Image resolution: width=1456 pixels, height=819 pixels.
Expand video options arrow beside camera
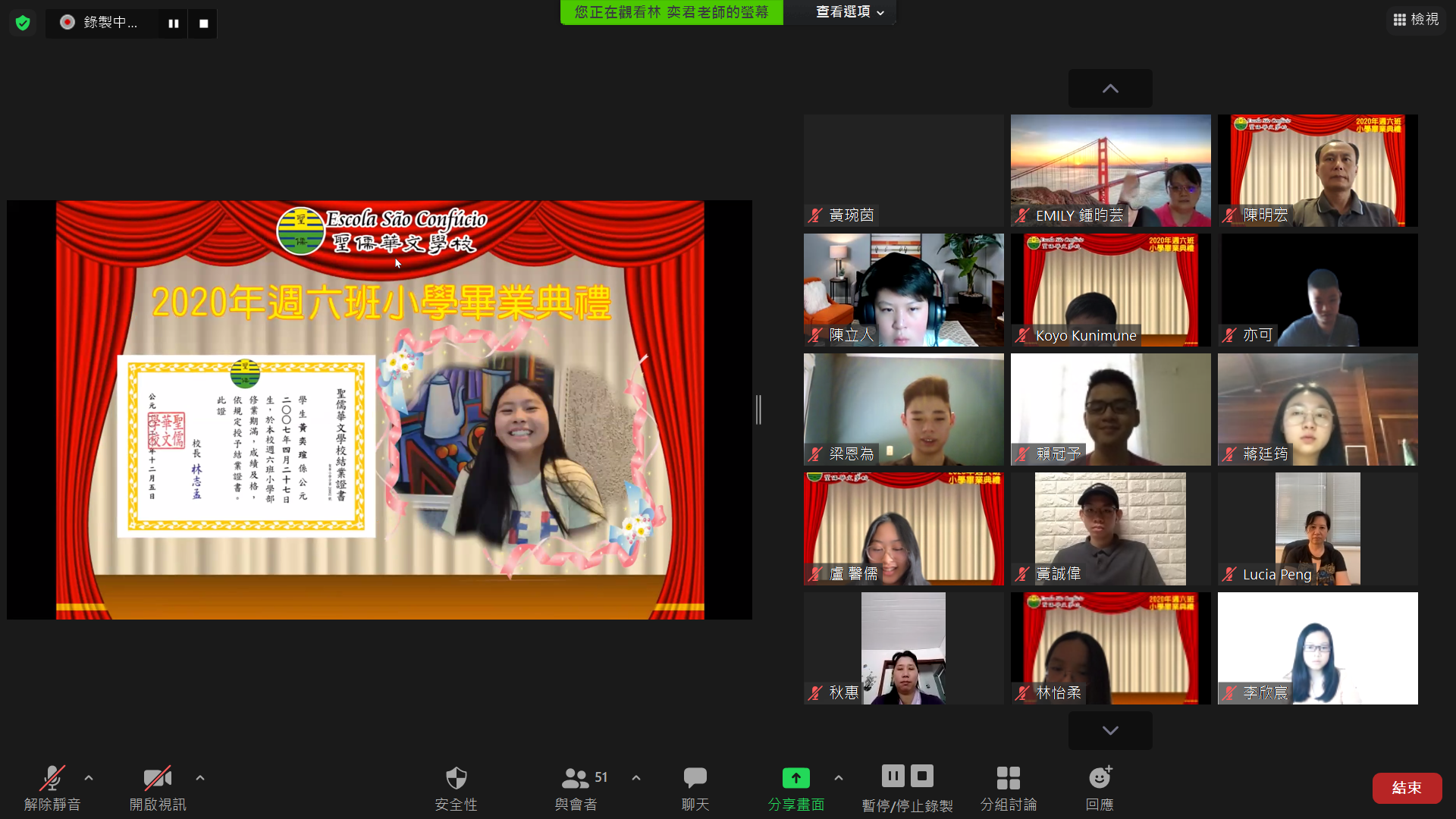pos(200,778)
